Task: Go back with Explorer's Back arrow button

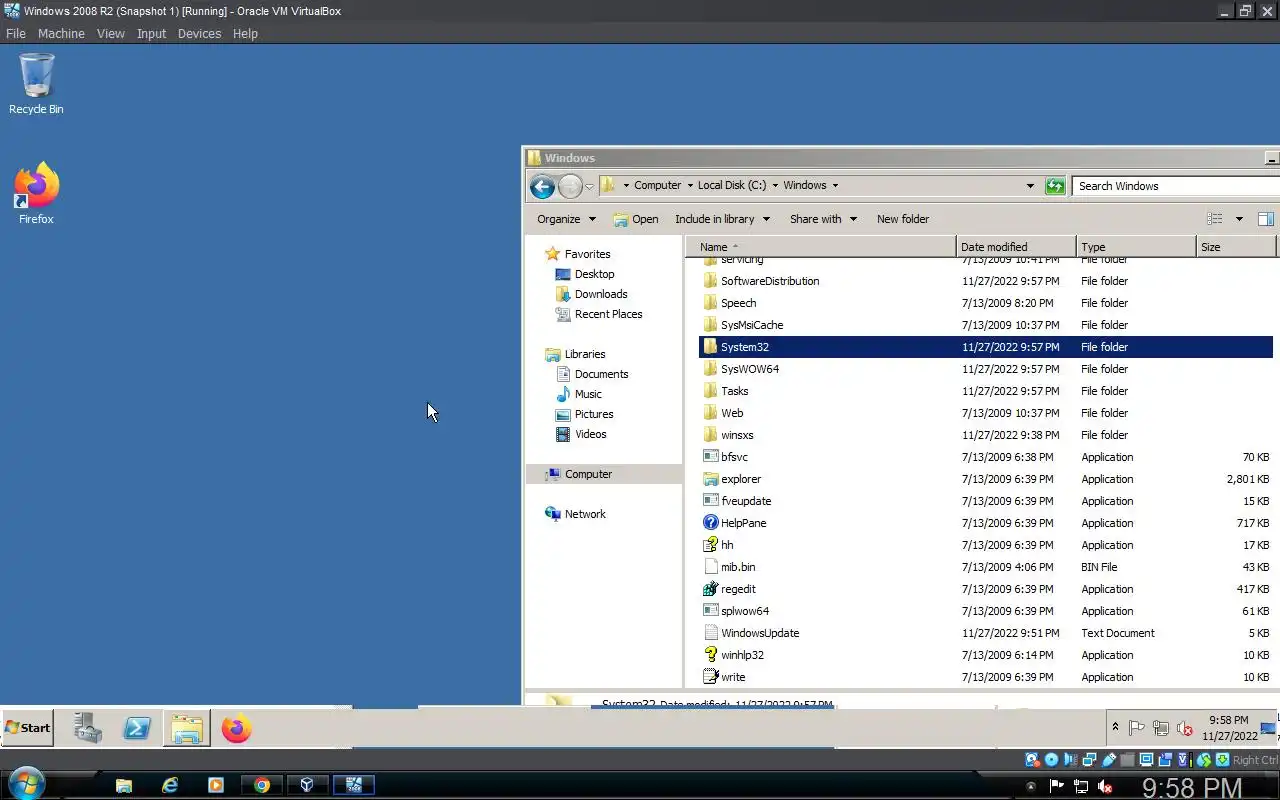Action: [542, 186]
